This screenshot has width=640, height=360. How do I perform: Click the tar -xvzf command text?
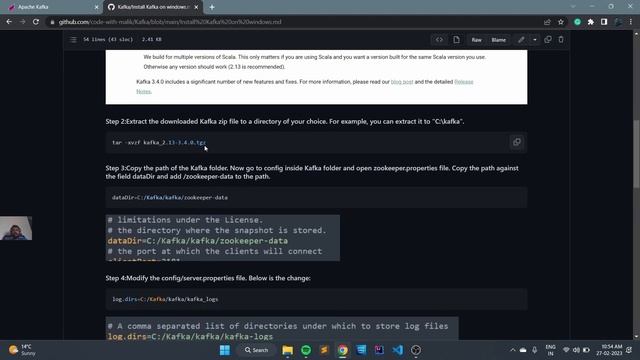pyautogui.click(x=159, y=142)
